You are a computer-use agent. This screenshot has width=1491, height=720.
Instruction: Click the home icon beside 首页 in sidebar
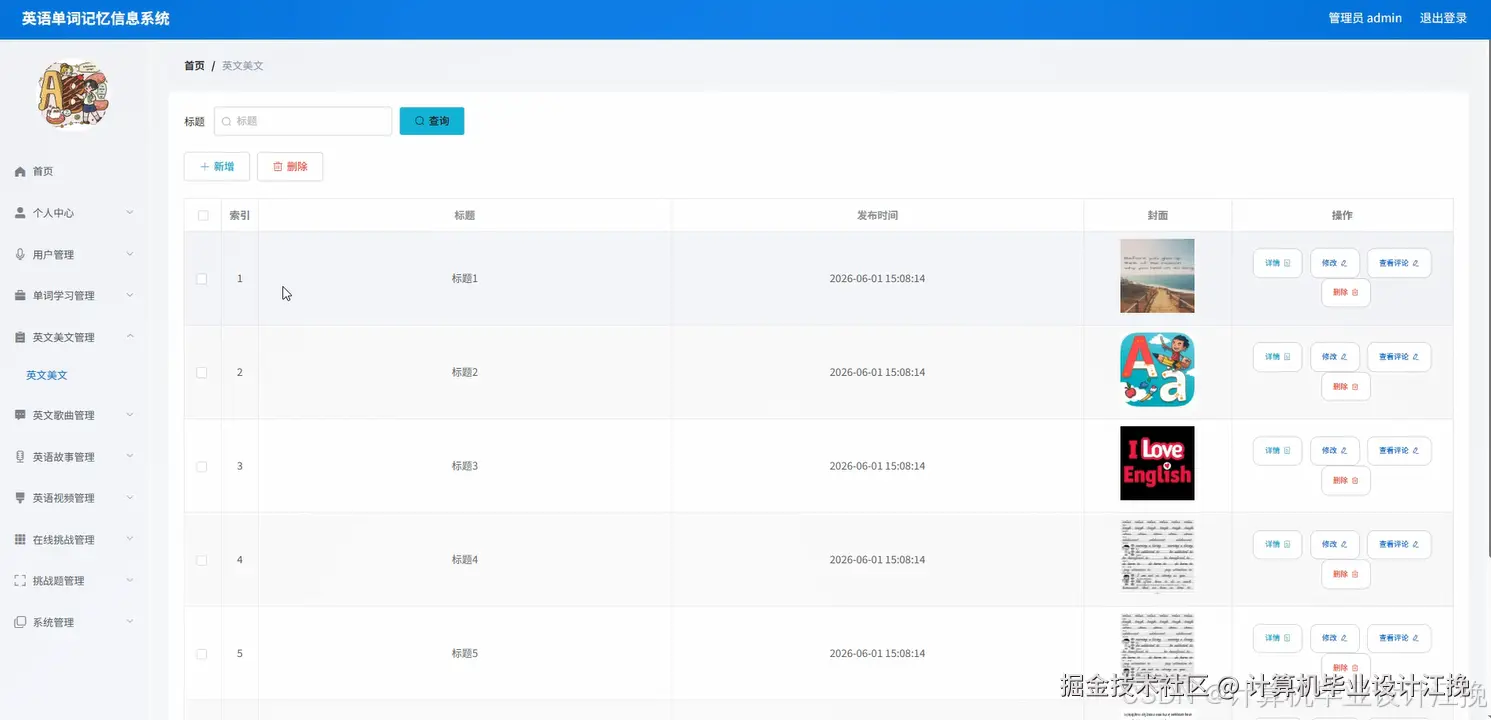pyautogui.click(x=20, y=172)
